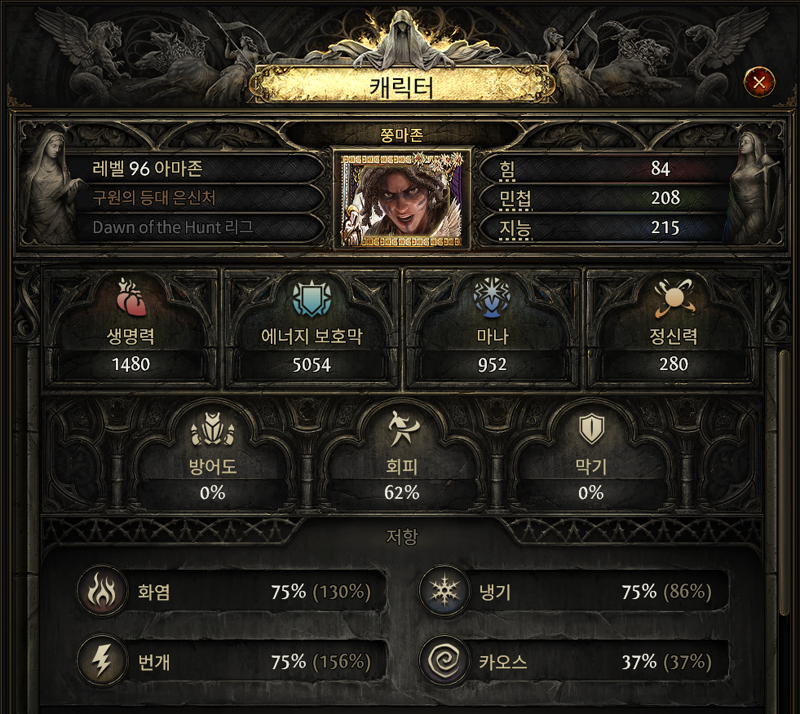Click the Amazon character portrait
The image size is (800, 714).
[402, 199]
